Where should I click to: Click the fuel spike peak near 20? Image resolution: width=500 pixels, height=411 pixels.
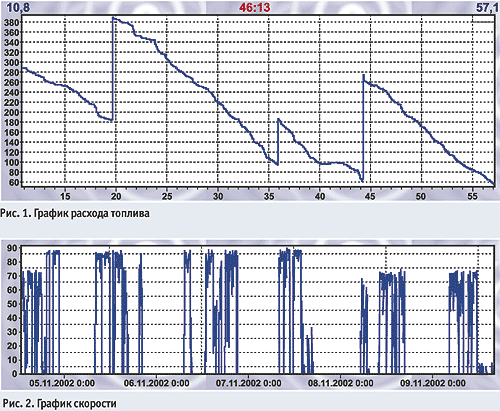tap(113, 18)
